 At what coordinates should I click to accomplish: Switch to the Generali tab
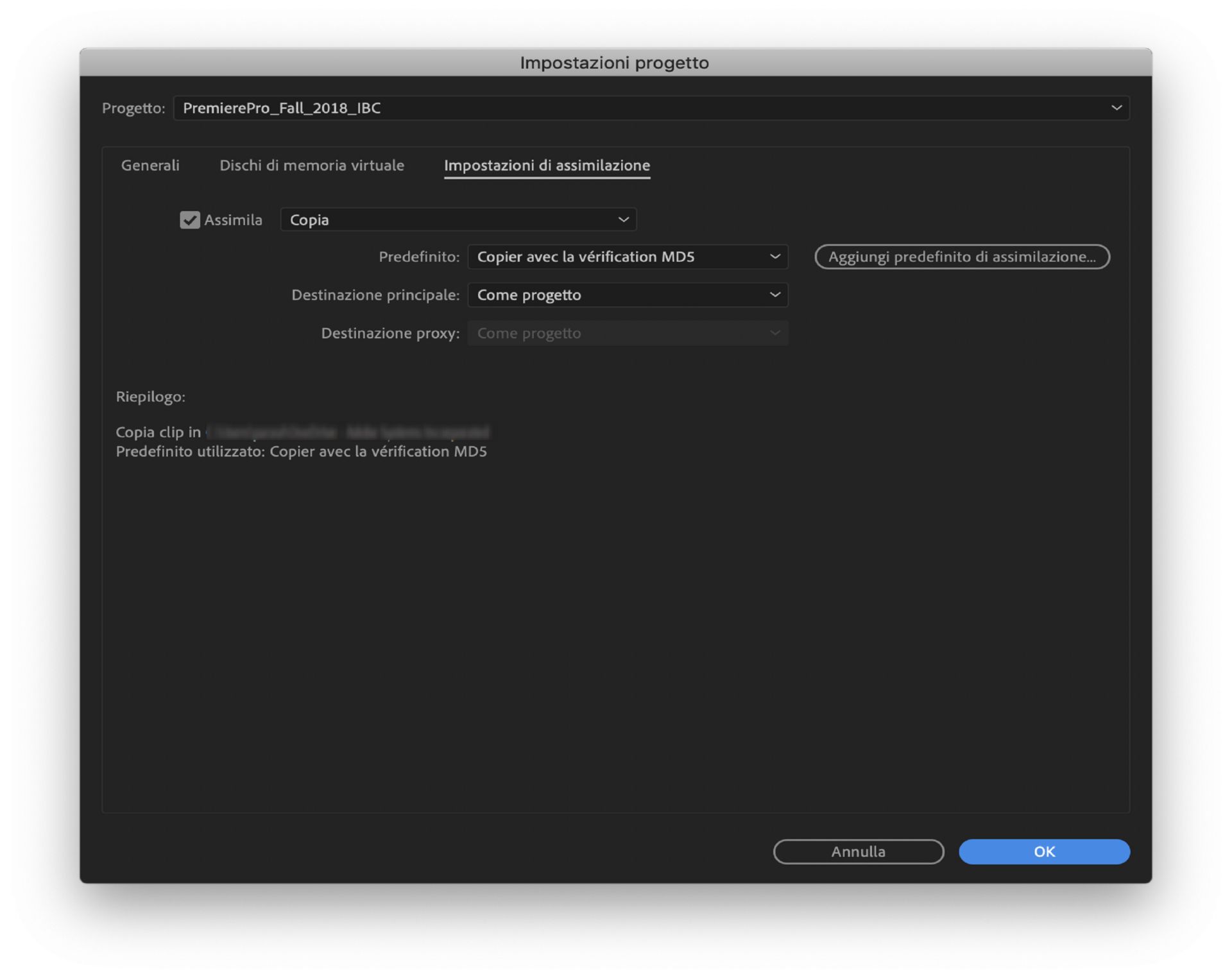(150, 166)
